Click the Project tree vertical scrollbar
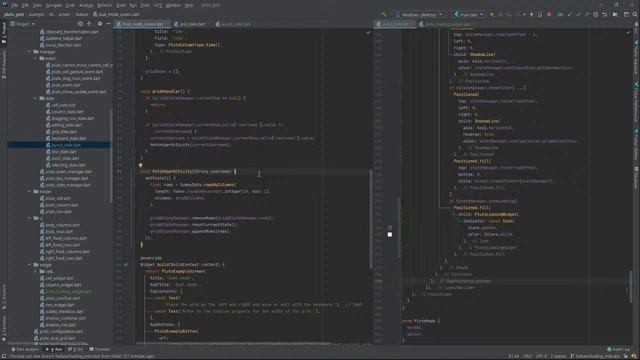Screen dimensions: 640x360 pos(111,155)
